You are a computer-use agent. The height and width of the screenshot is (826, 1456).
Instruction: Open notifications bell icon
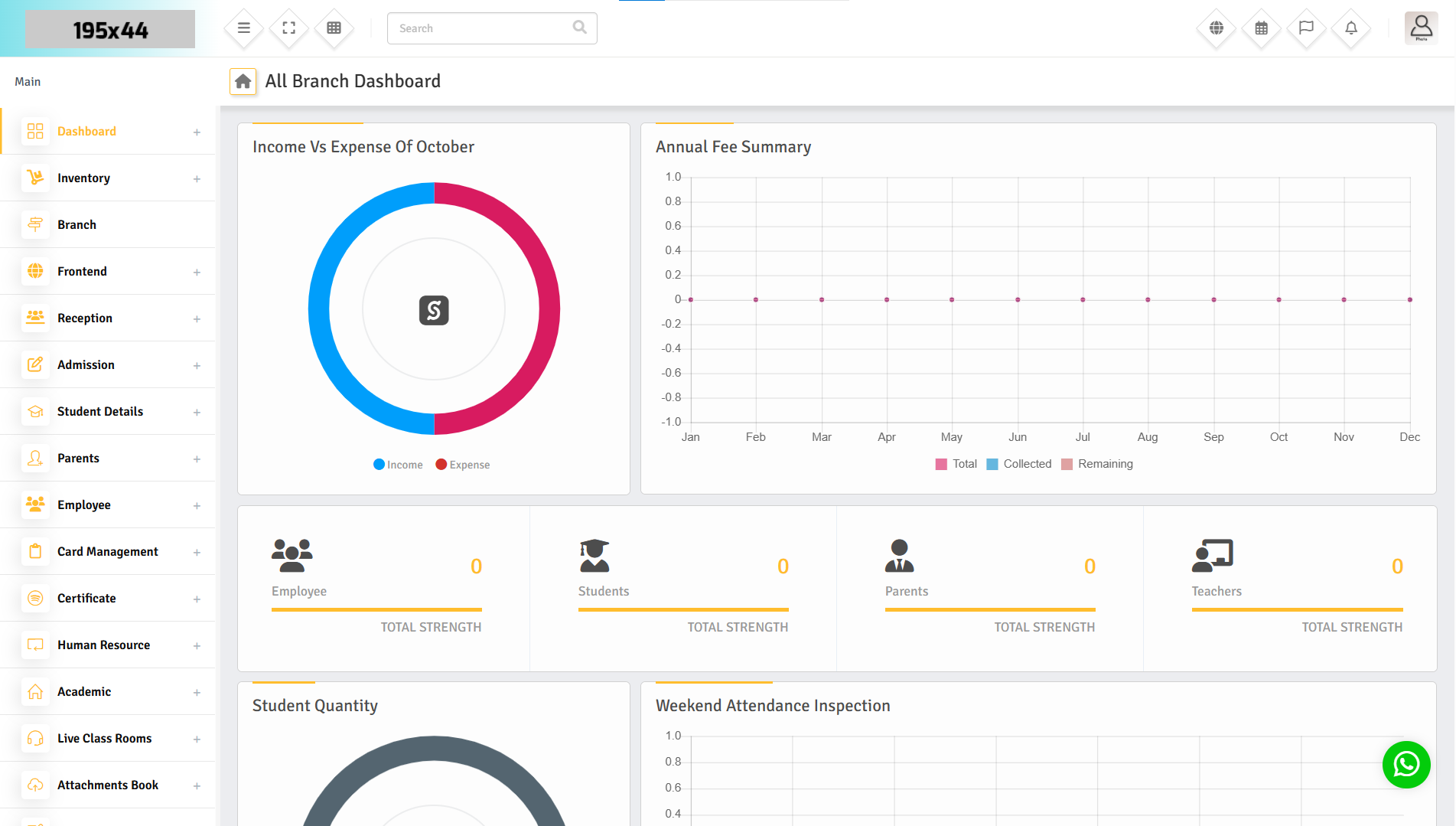[x=1352, y=28]
